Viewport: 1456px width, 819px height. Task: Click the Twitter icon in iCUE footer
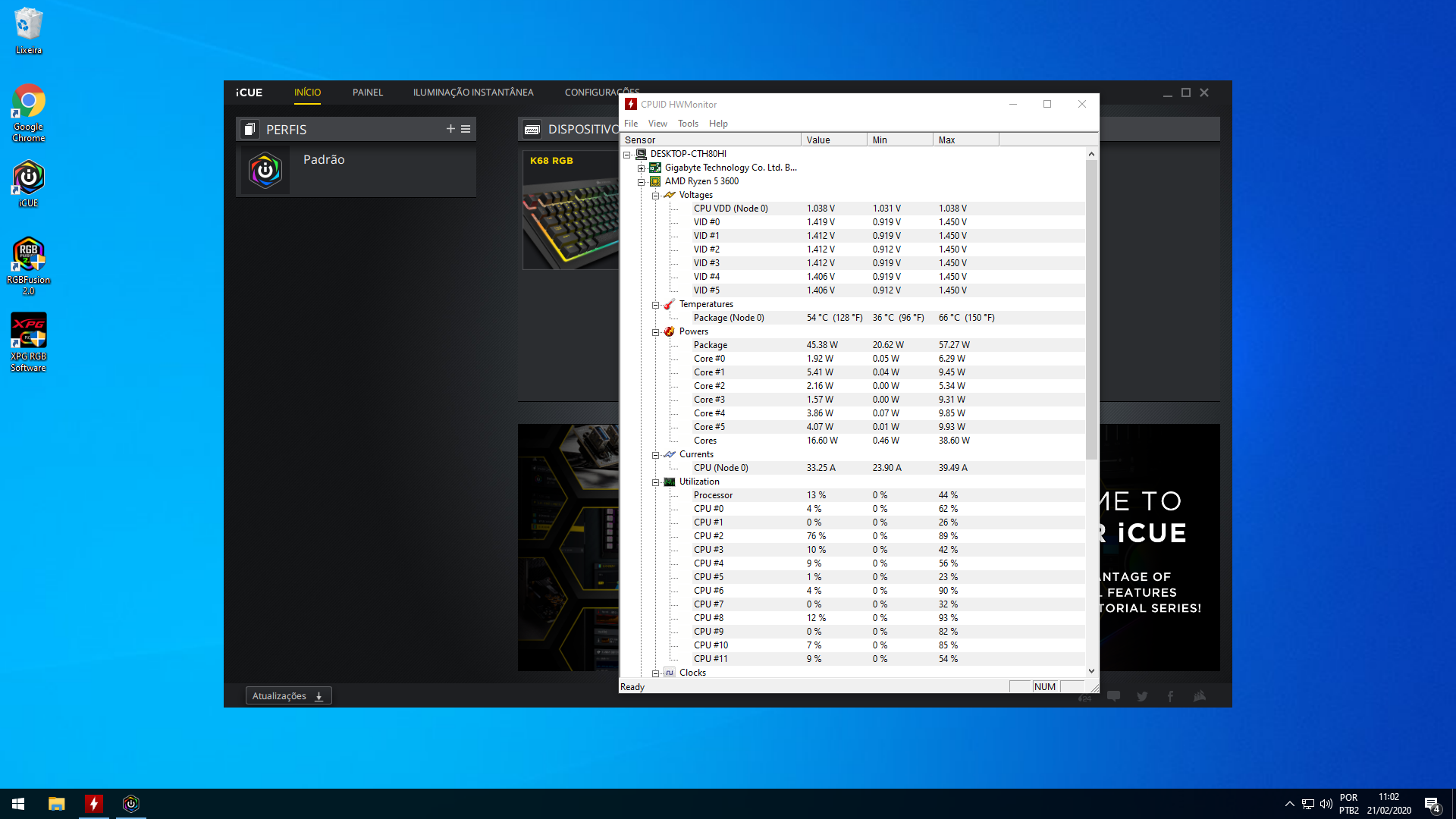pos(1142,696)
